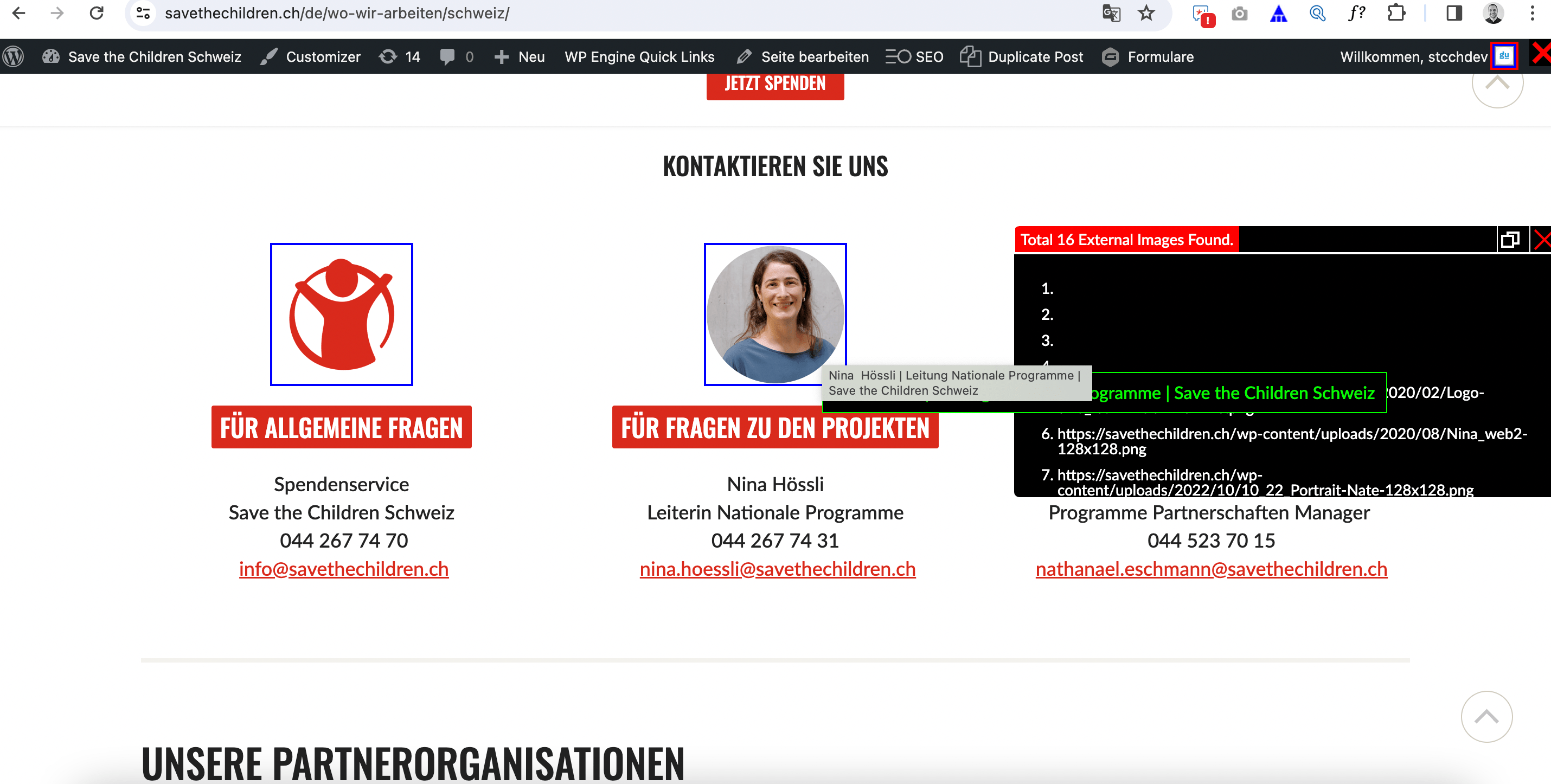Click the user avatar in admin bar

pyautogui.click(x=1504, y=56)
